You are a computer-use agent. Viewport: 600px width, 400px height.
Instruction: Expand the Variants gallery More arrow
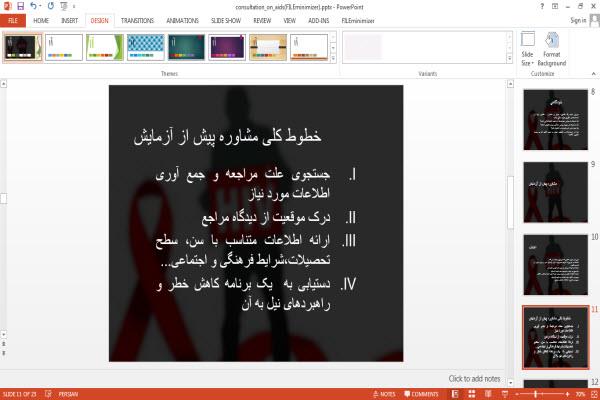tap(509, 58)
